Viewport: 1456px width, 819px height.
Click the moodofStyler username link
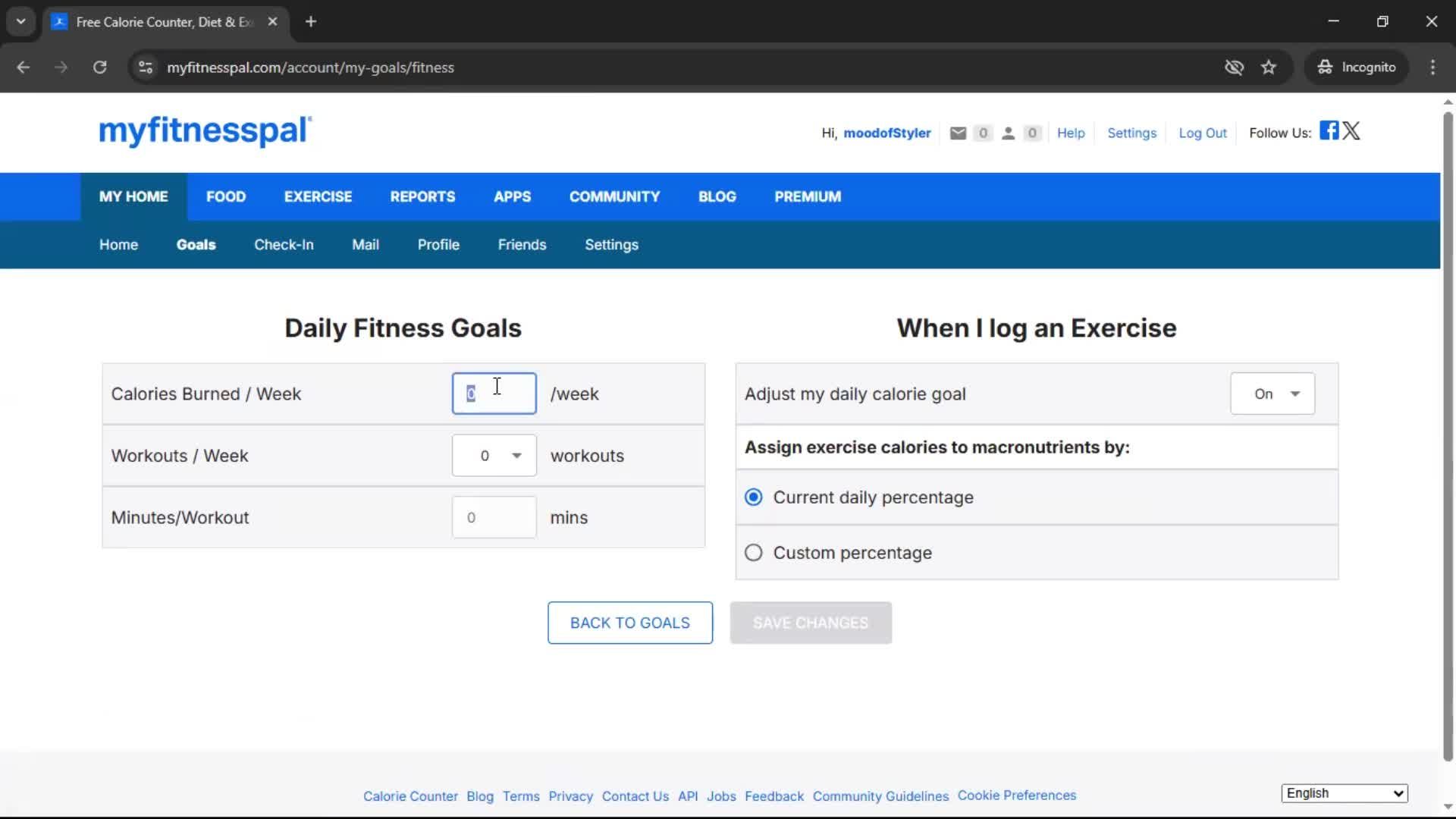pos(886,133)
